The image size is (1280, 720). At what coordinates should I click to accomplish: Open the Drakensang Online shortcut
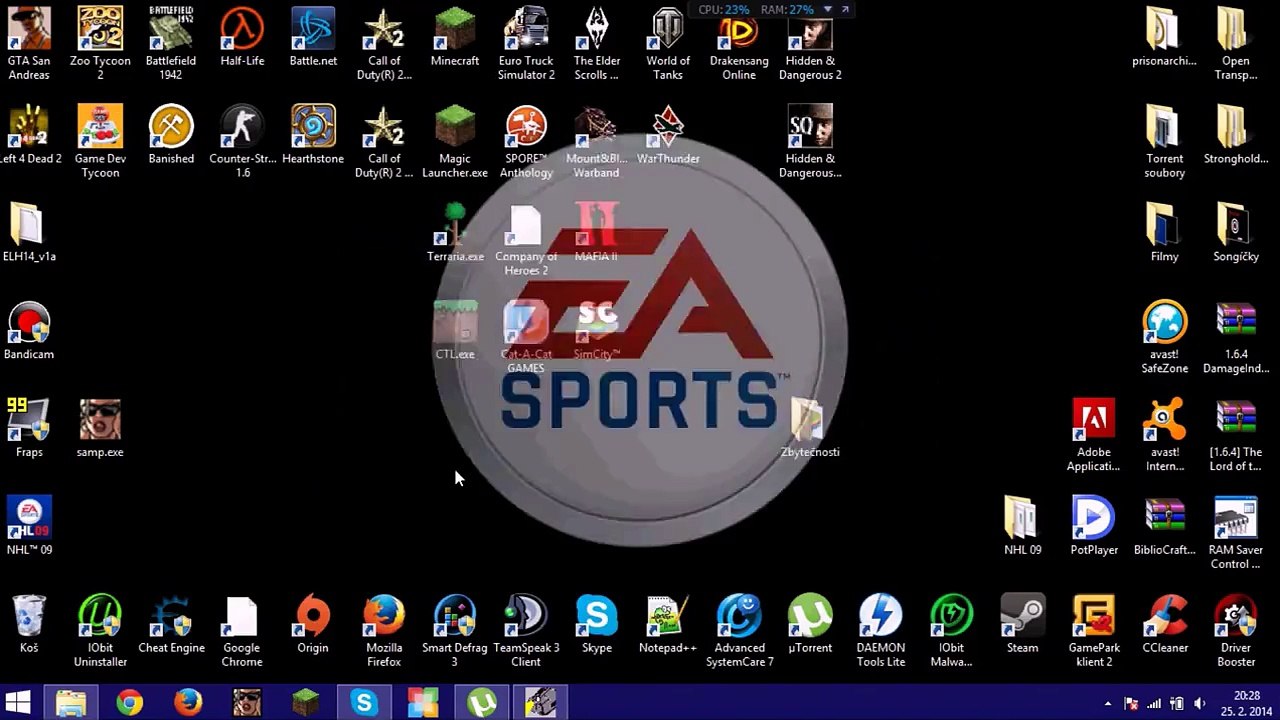[x=739, y=43]
